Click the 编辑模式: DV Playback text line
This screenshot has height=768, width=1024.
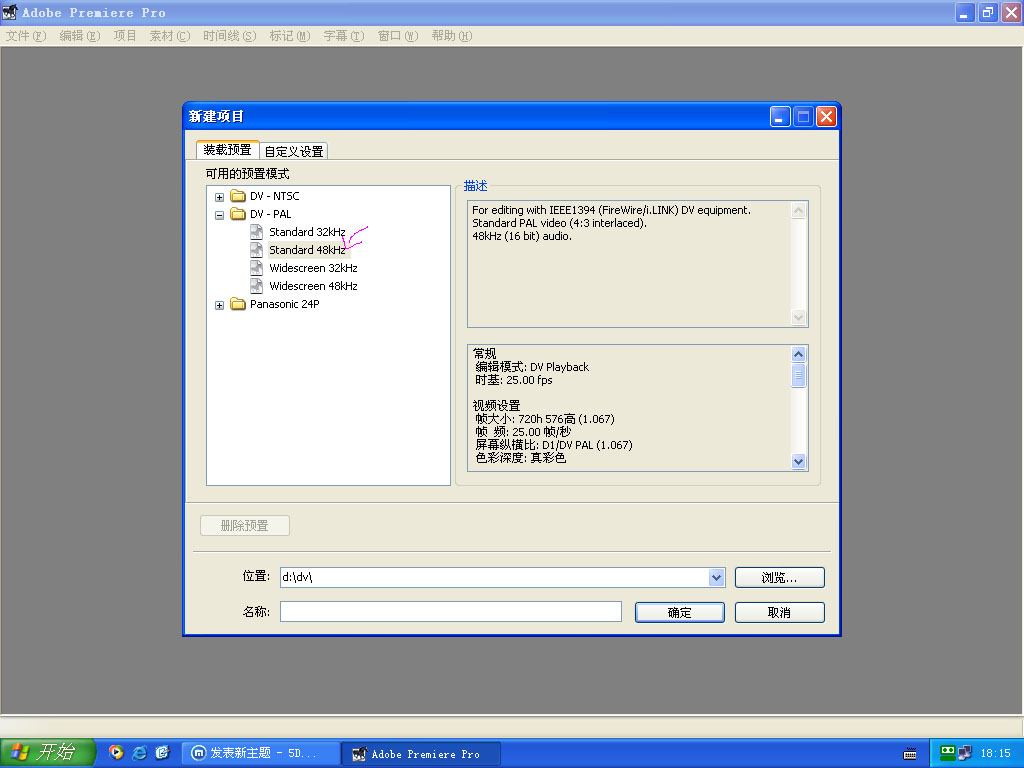pyautogui.click(x=532, y=367)
